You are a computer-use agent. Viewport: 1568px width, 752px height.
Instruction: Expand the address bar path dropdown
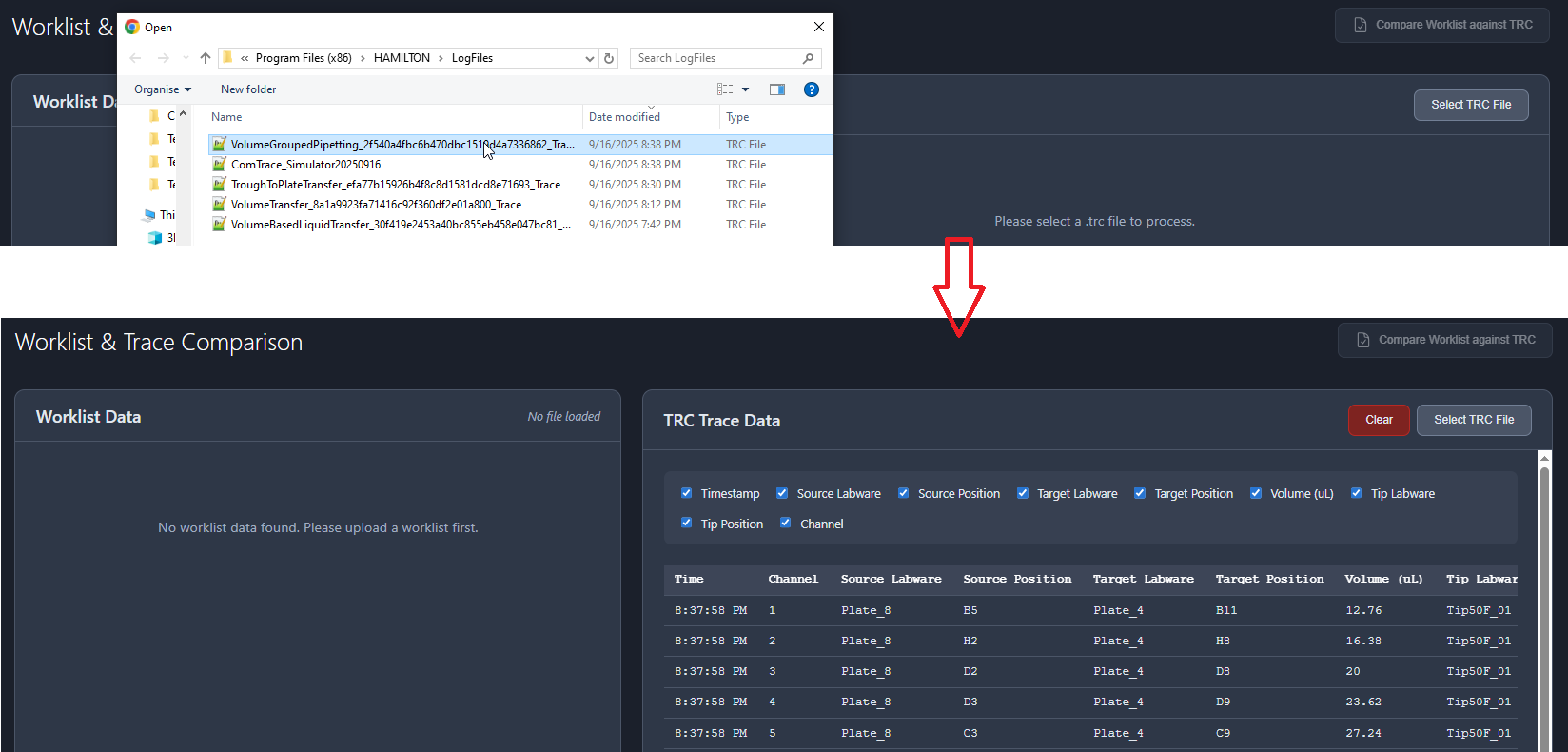590,58
